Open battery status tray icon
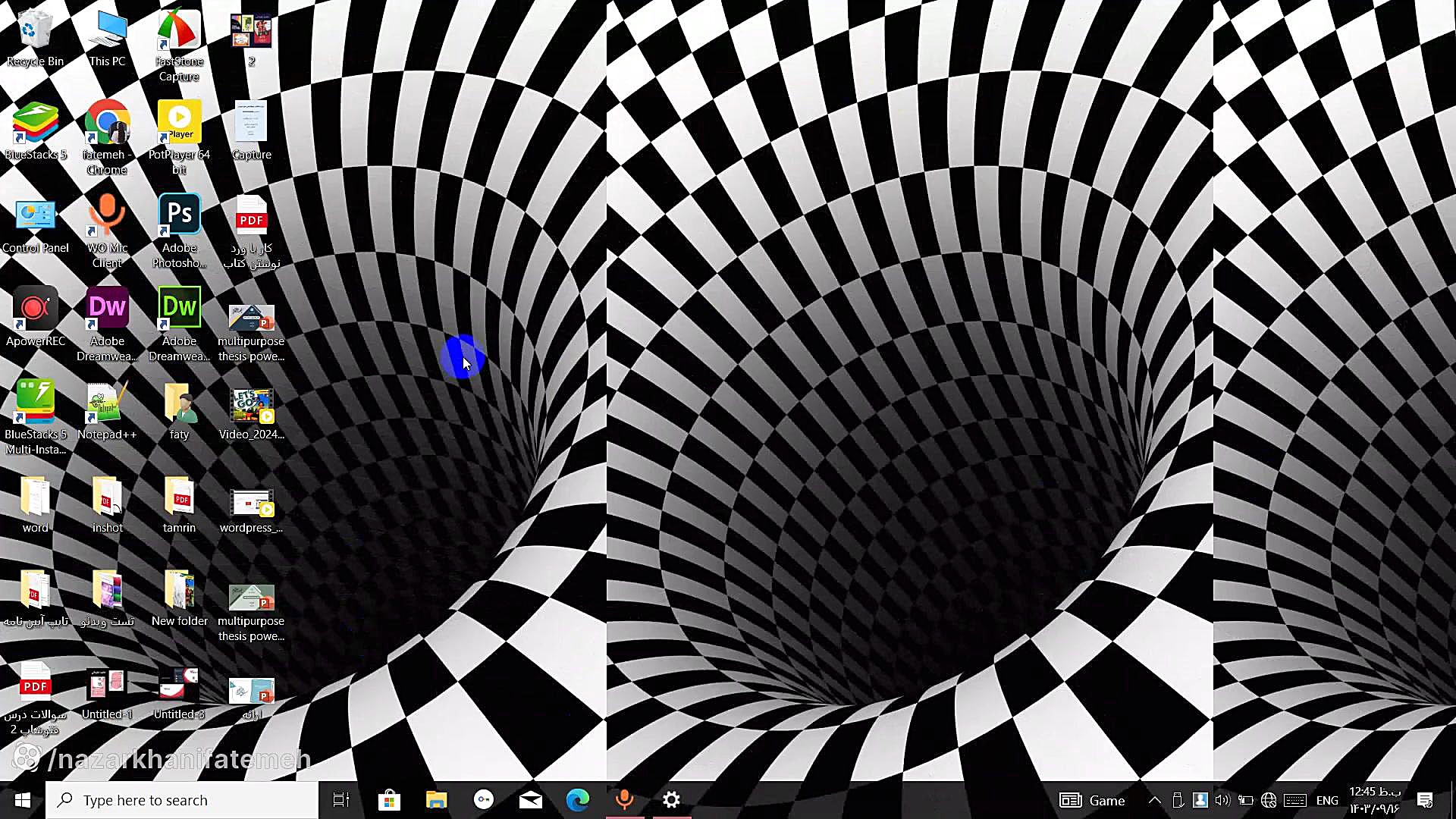The width and height of the screenshot is (1456, 819). (1245, 800)
